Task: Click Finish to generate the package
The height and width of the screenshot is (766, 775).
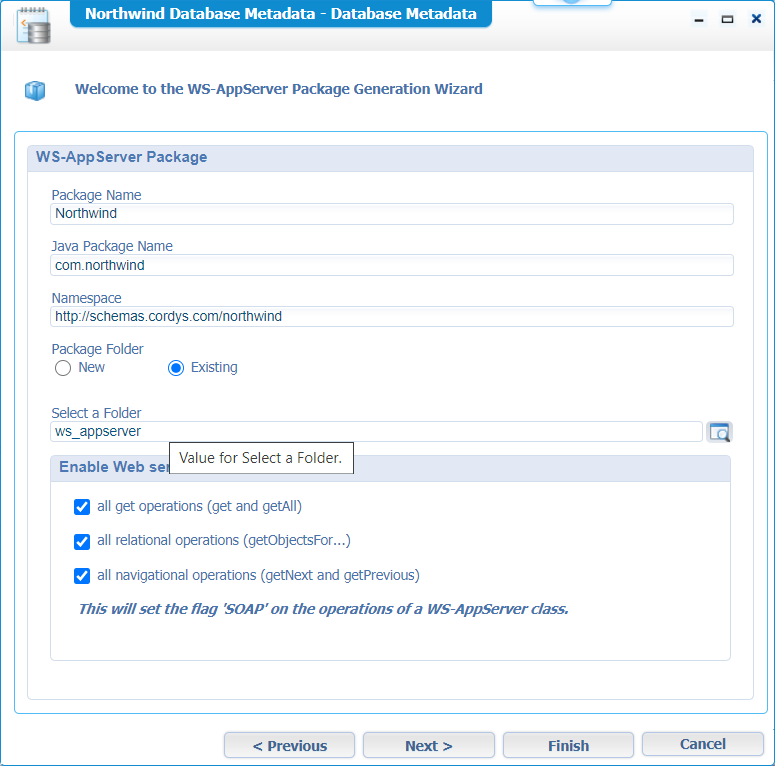Action: click(x=568, y=745)
